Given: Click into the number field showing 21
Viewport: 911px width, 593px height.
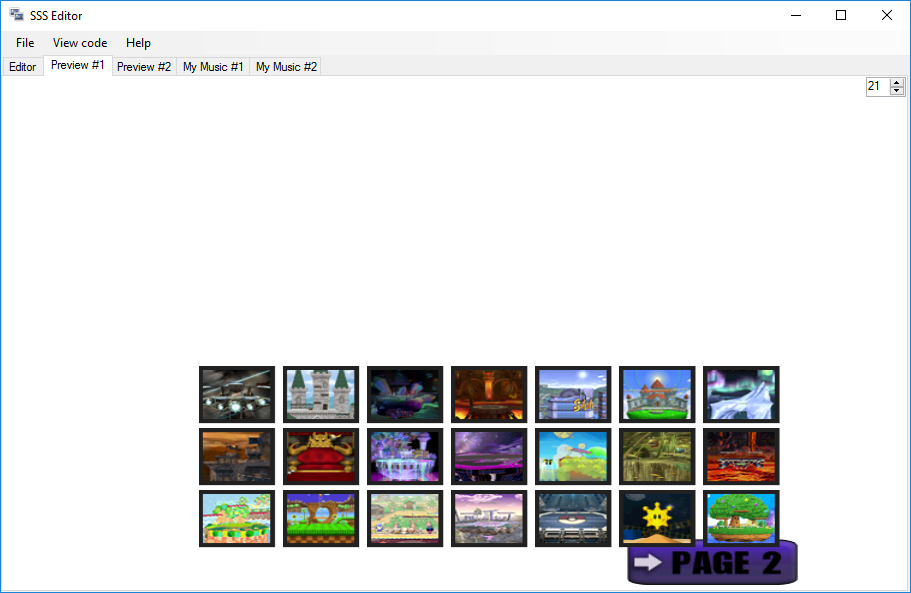Looking at the screenshot, I should click(878, 87).
